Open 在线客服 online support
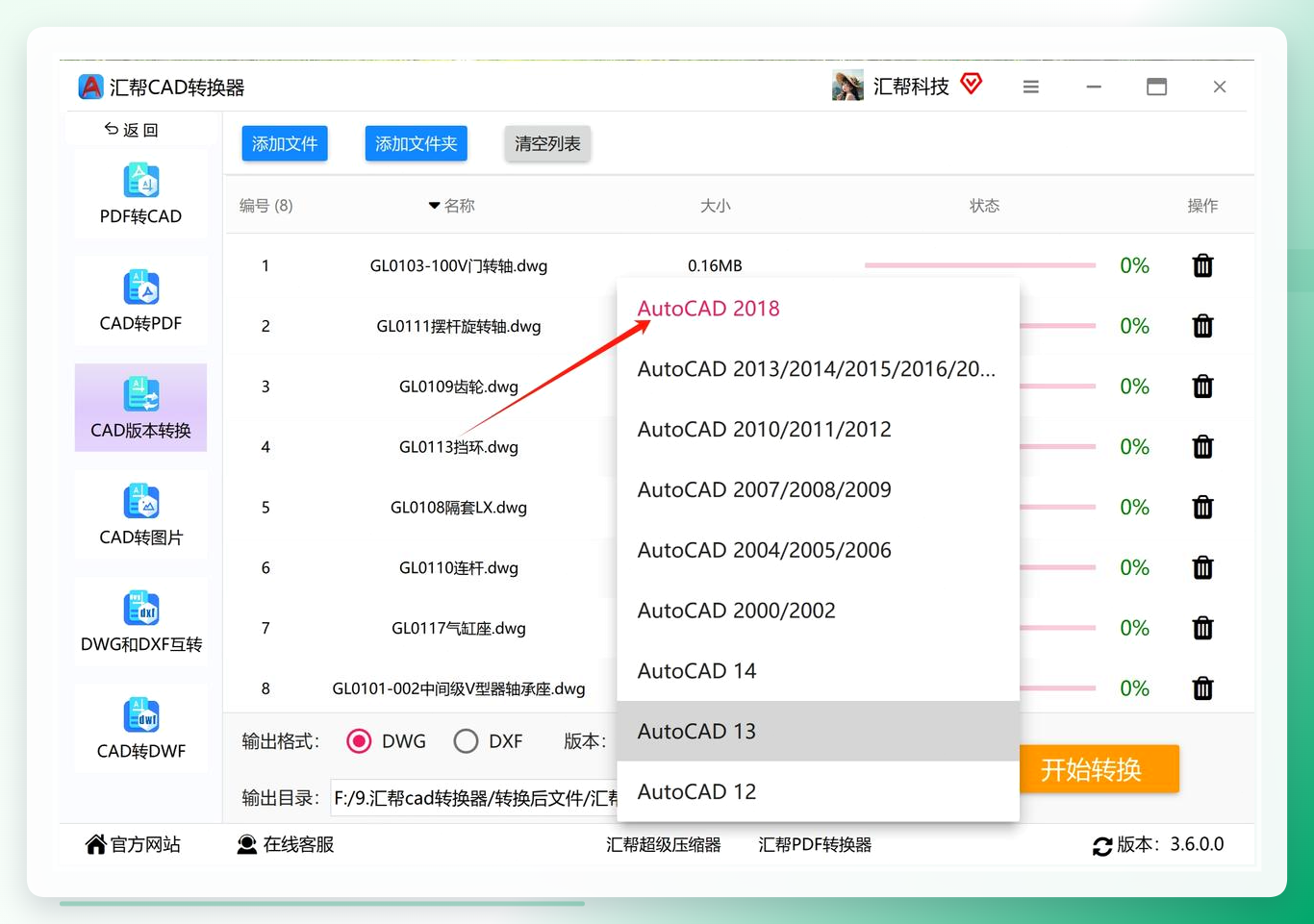The width and height of the screenshot is (1314, 924). [x=286, y=844]
